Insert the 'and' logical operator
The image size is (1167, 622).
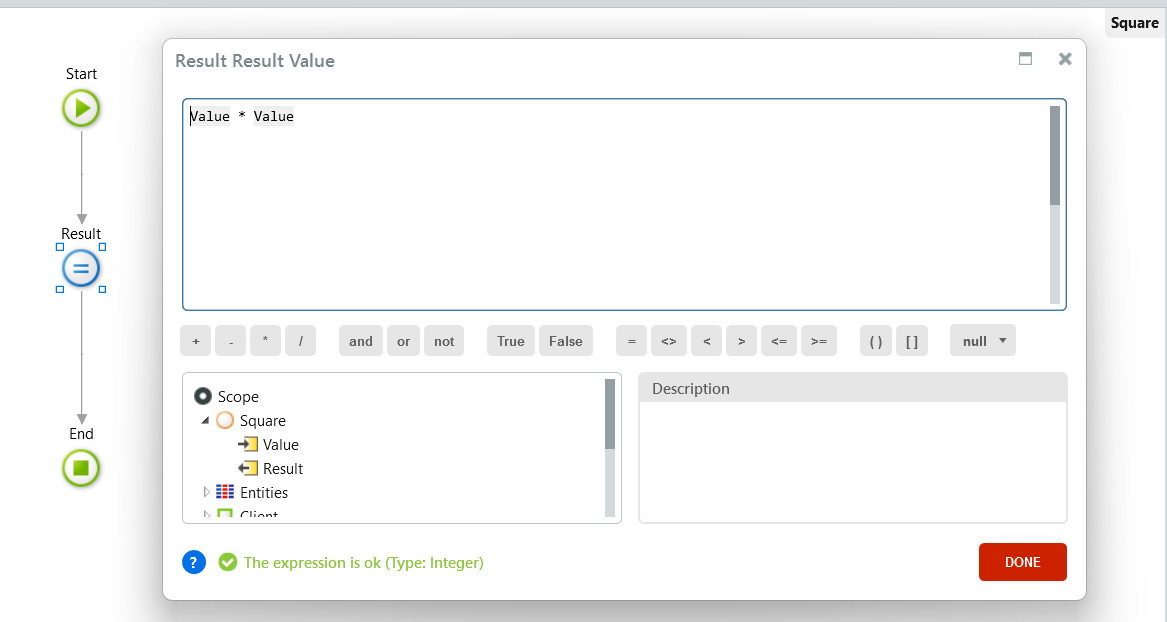360,340
